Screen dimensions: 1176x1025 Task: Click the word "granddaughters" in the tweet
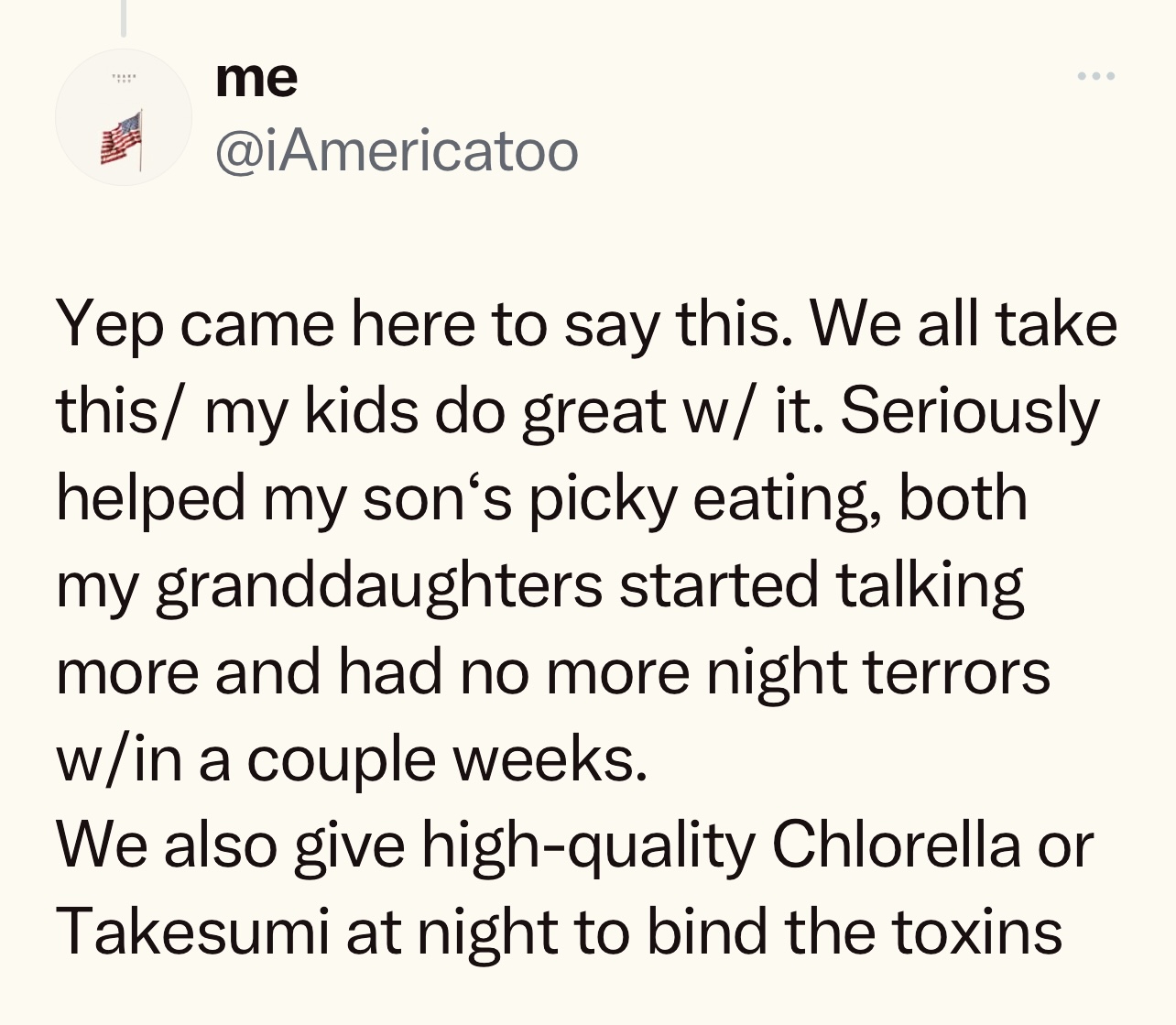[x=379, y=585]
